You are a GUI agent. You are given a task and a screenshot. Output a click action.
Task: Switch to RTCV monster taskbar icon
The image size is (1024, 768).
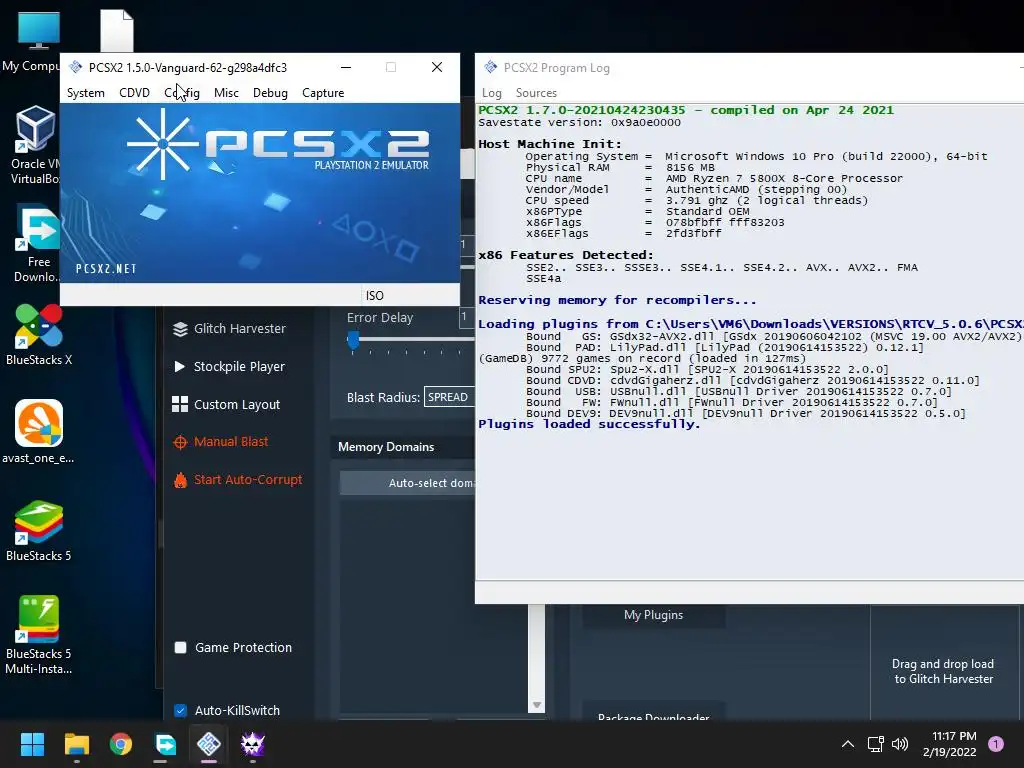point(253,744)
